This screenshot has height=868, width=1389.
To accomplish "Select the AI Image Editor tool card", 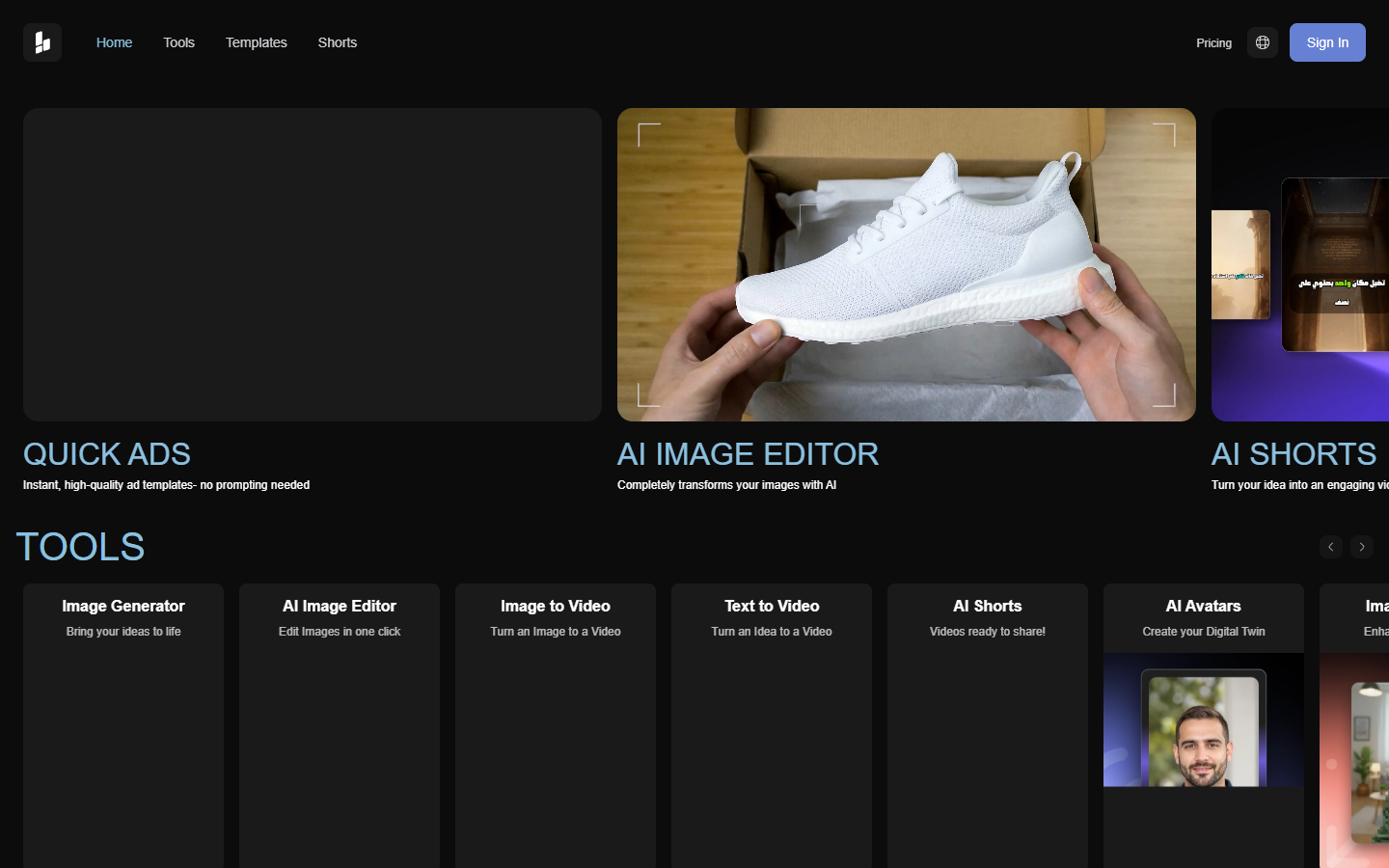I will click(x=340, y=725).
